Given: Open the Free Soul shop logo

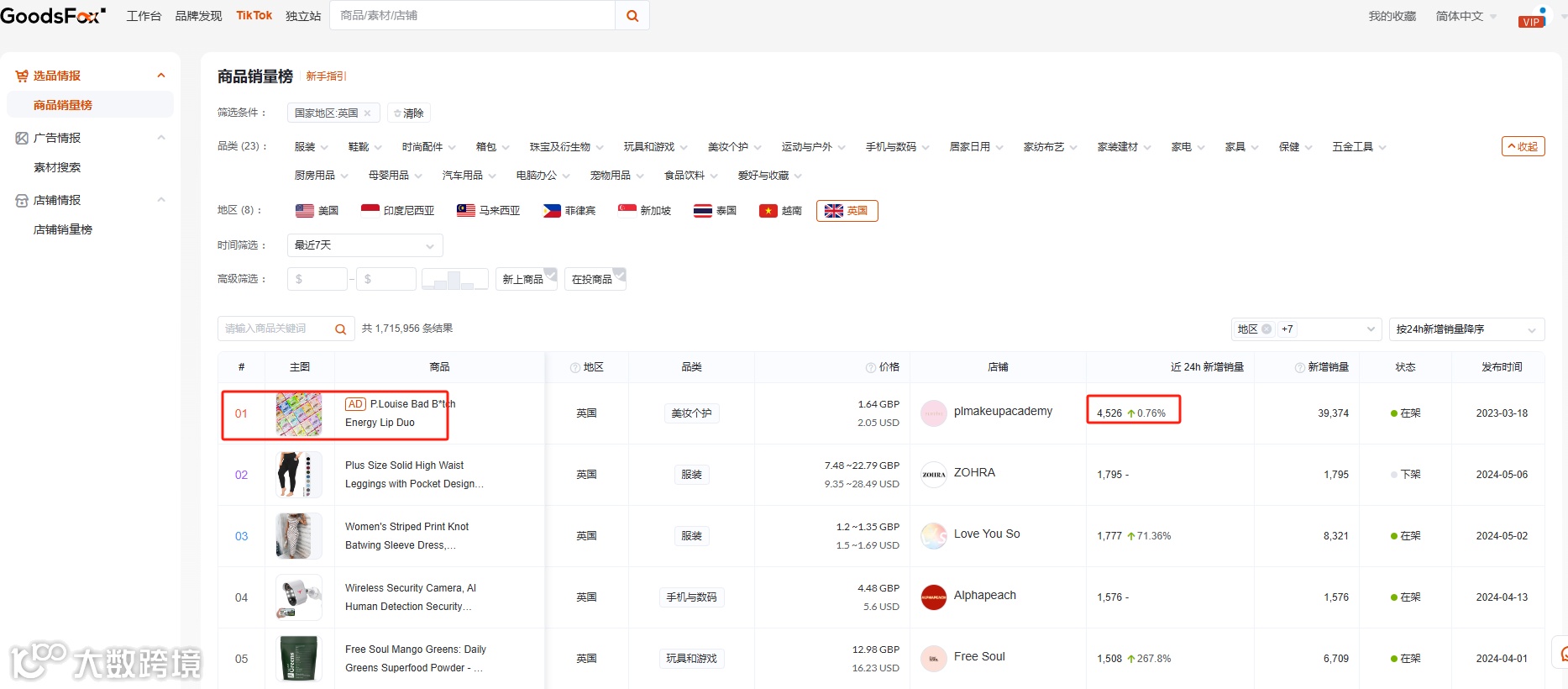Looking at the screenshot, I should [934, 659].
